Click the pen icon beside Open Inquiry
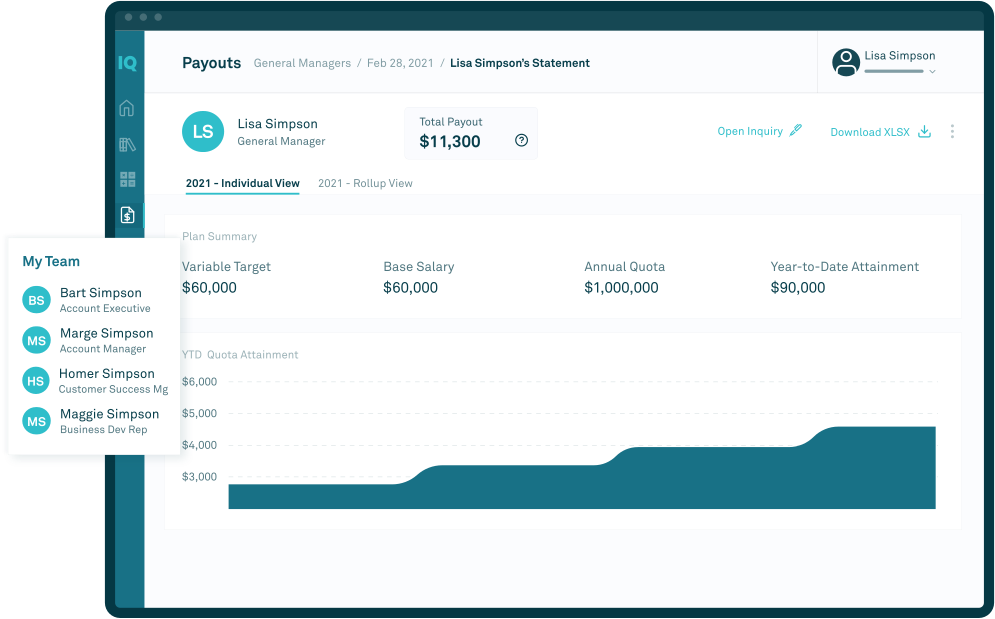Image resolution: width=995 pixels, height=619 pixels. click(795, 130)
